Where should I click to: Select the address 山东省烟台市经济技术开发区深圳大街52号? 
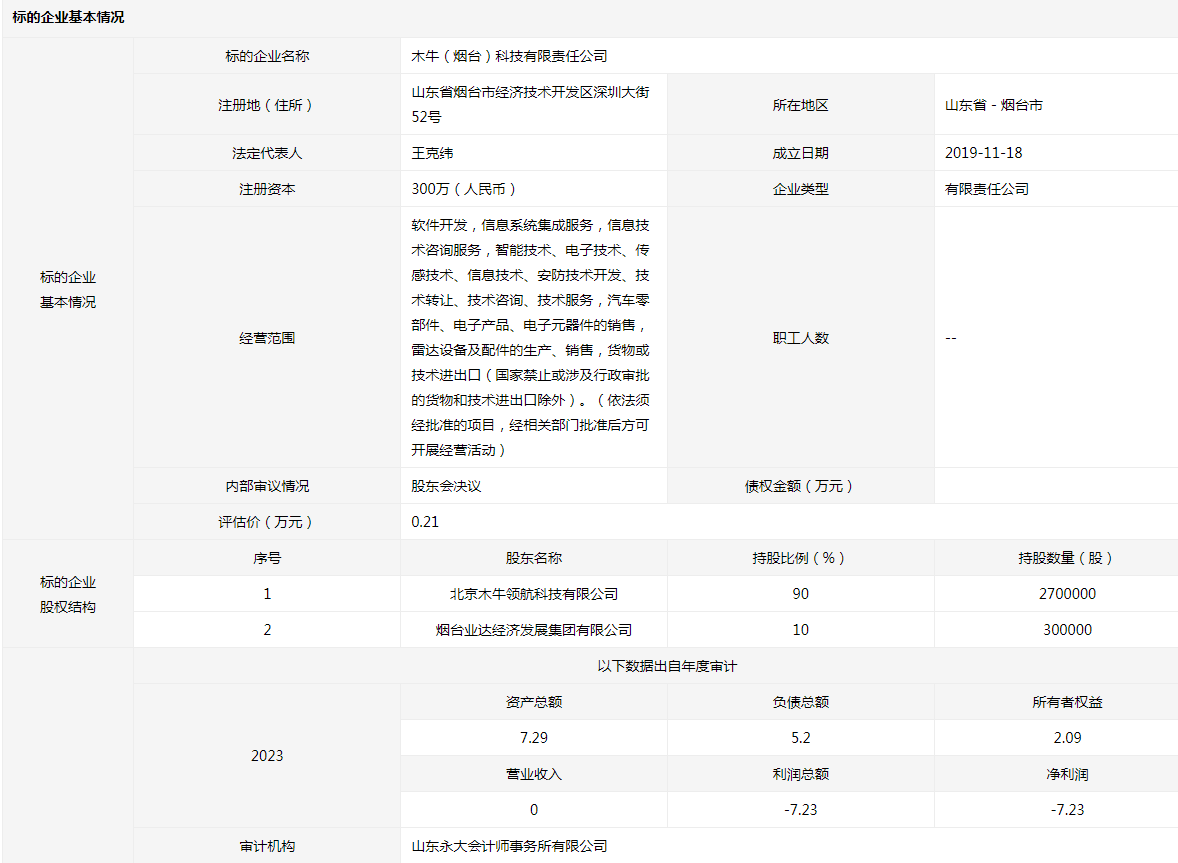(x=530, y=104)
